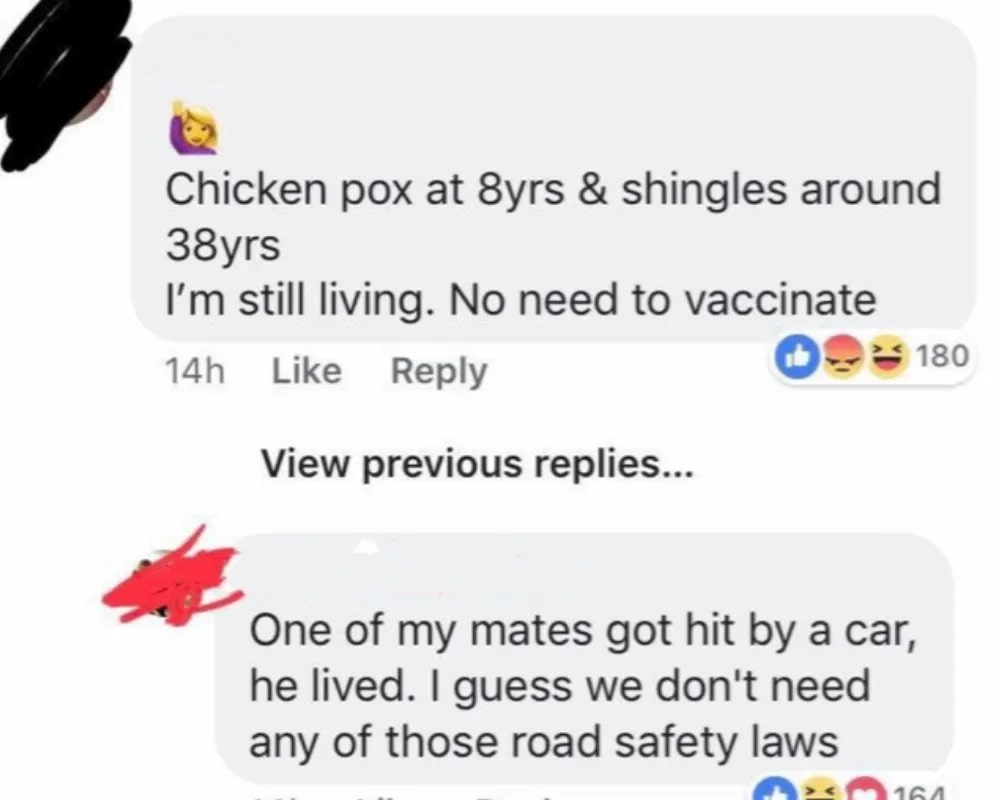
Task: Select the 'any of those road safety laws' line
Action: (543, 742)
